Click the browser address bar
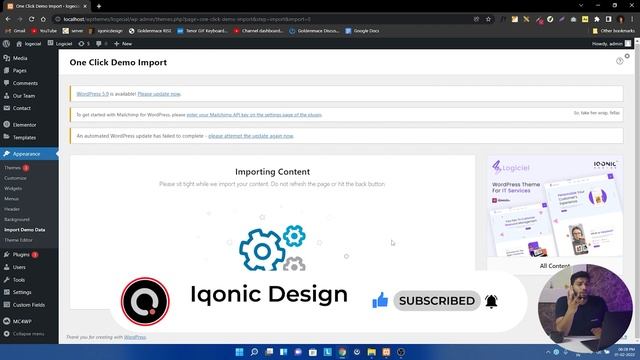The image size is (640, 360). (x=261, y=19)
